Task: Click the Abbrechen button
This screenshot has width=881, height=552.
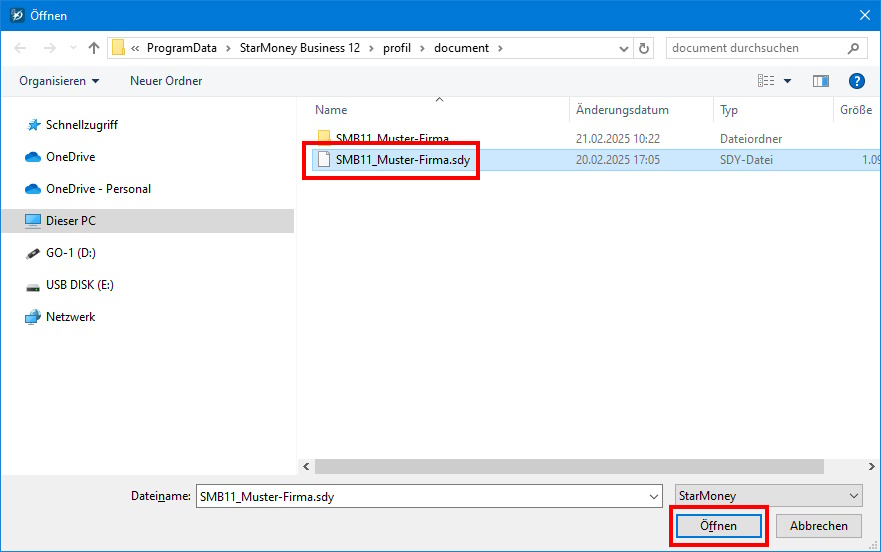Action: point(819,526)
